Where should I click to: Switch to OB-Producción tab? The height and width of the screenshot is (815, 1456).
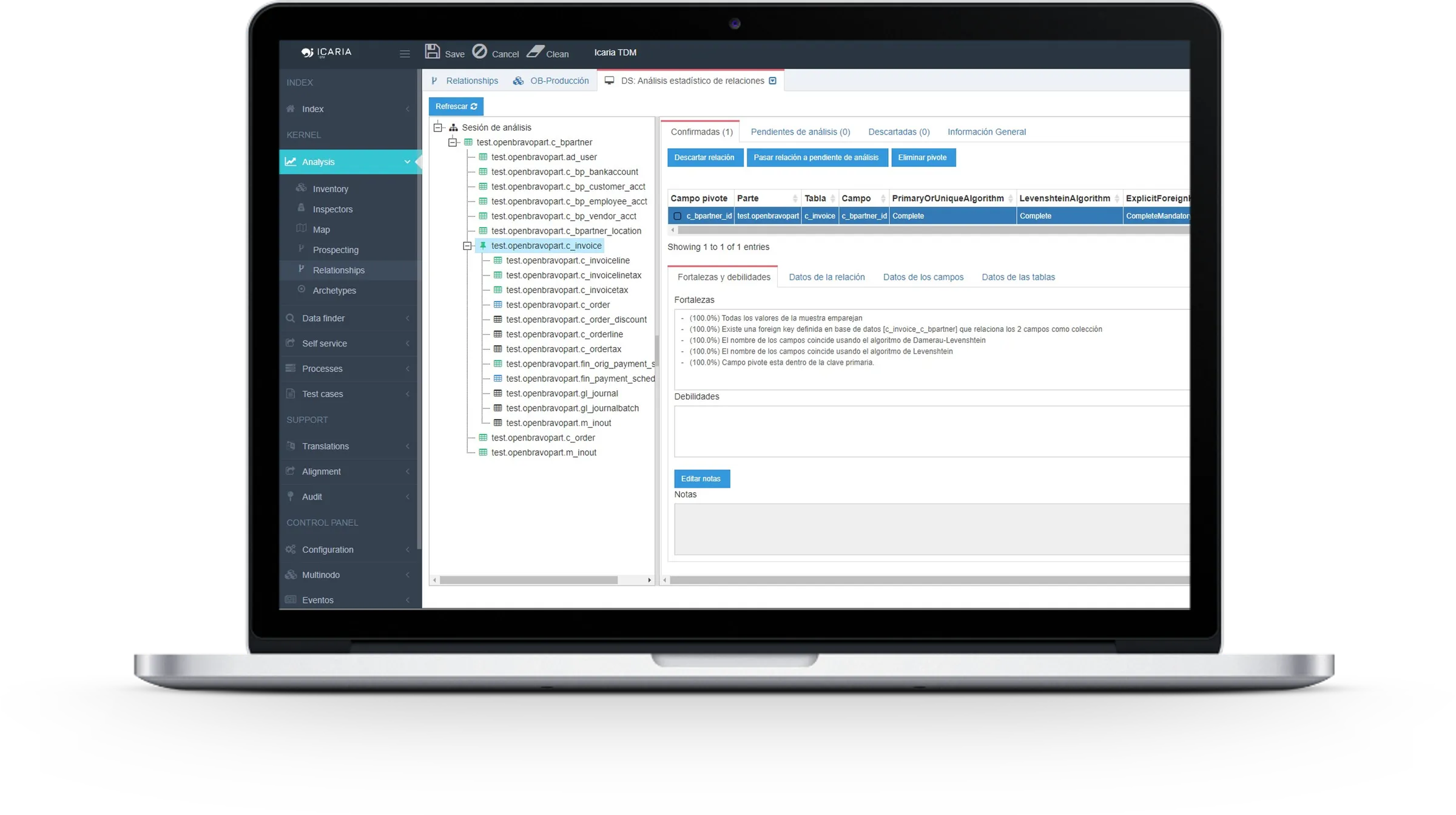pyautogui.click(x=551, y=81)
